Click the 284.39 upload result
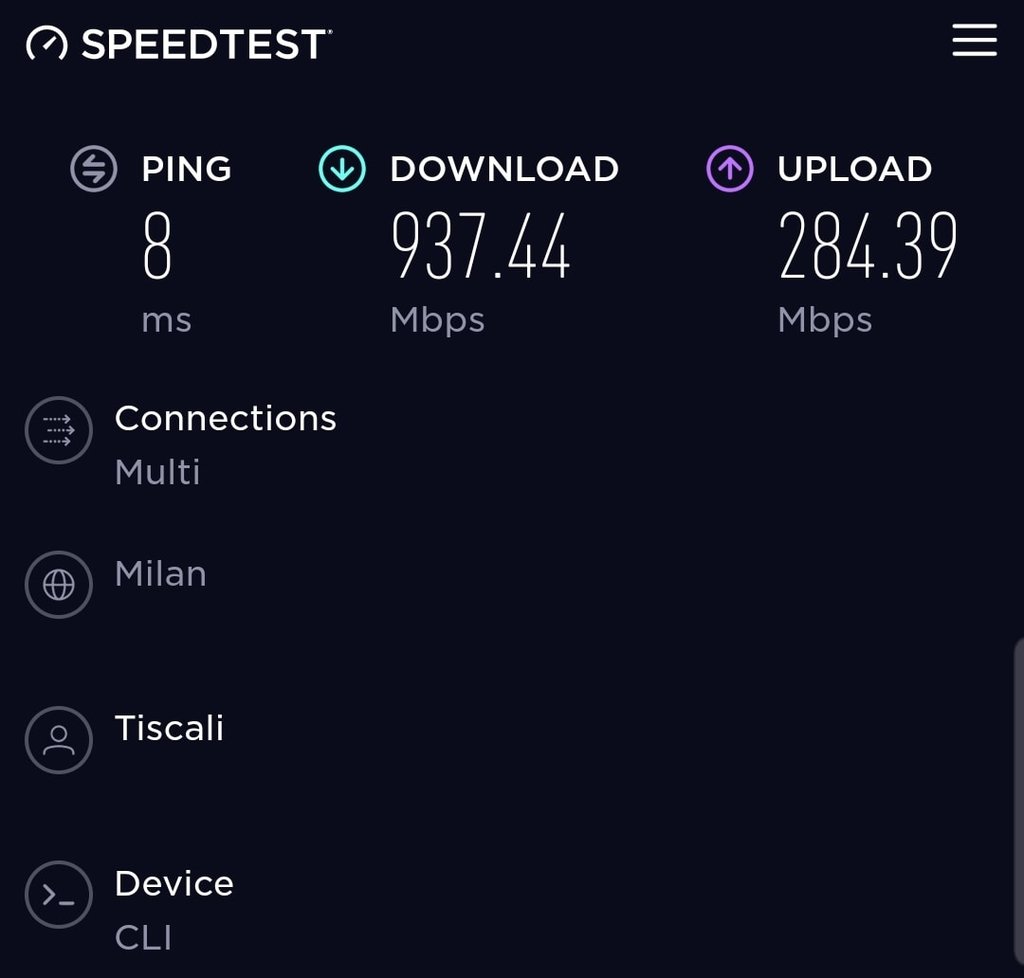 coord(868,246)
